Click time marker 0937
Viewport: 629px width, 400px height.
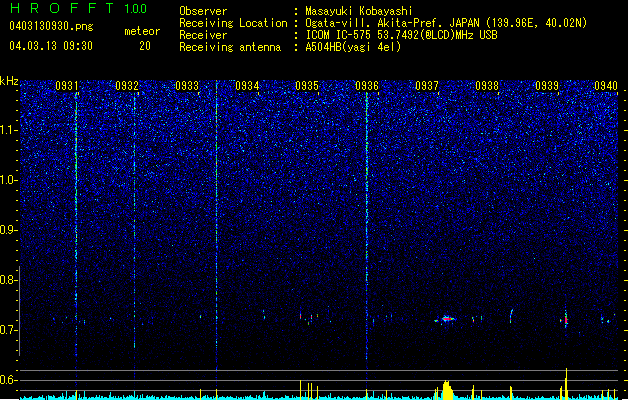427,86
